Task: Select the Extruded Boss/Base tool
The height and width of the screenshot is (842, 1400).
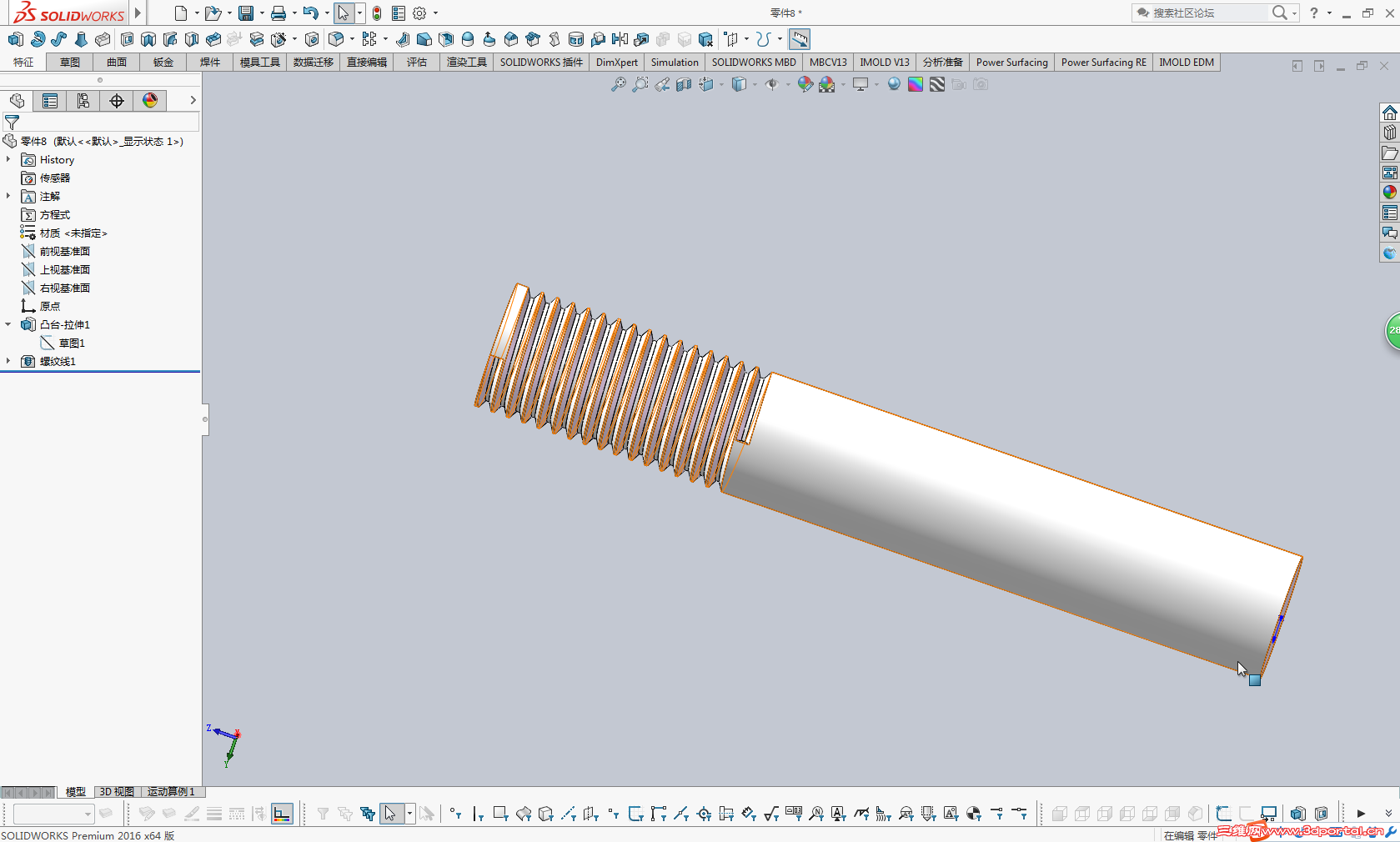Action: point(15,39)
